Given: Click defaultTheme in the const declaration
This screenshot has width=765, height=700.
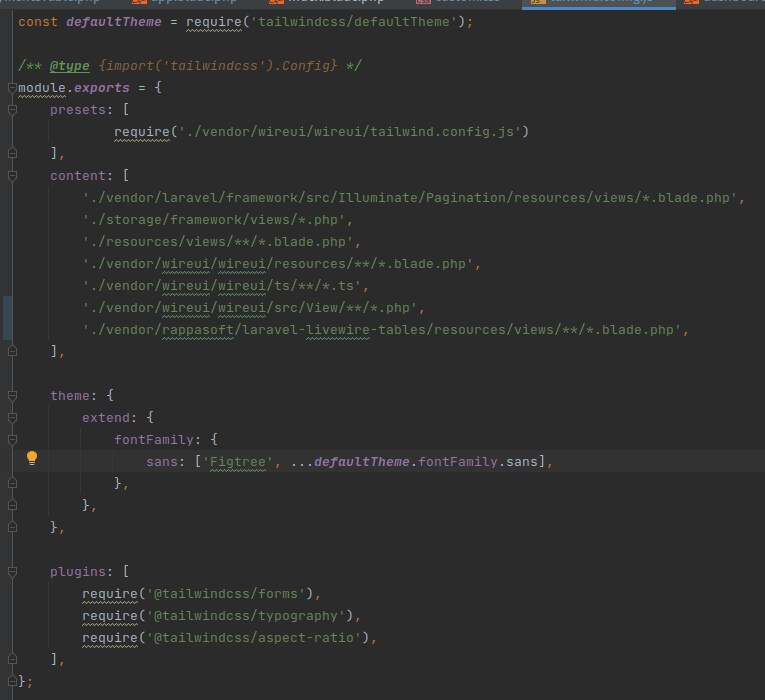Looking at the screenshot, I should click(x=114, y=22).
